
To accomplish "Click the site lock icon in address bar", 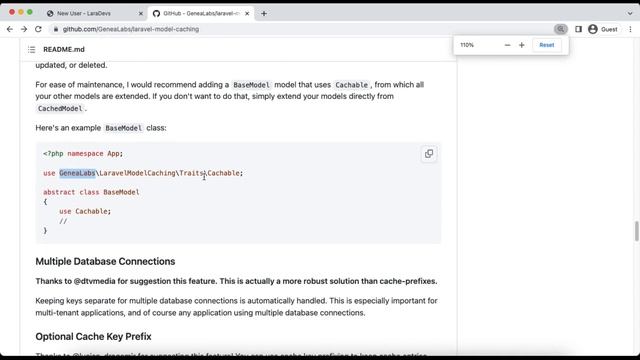I will click(56, 29).
